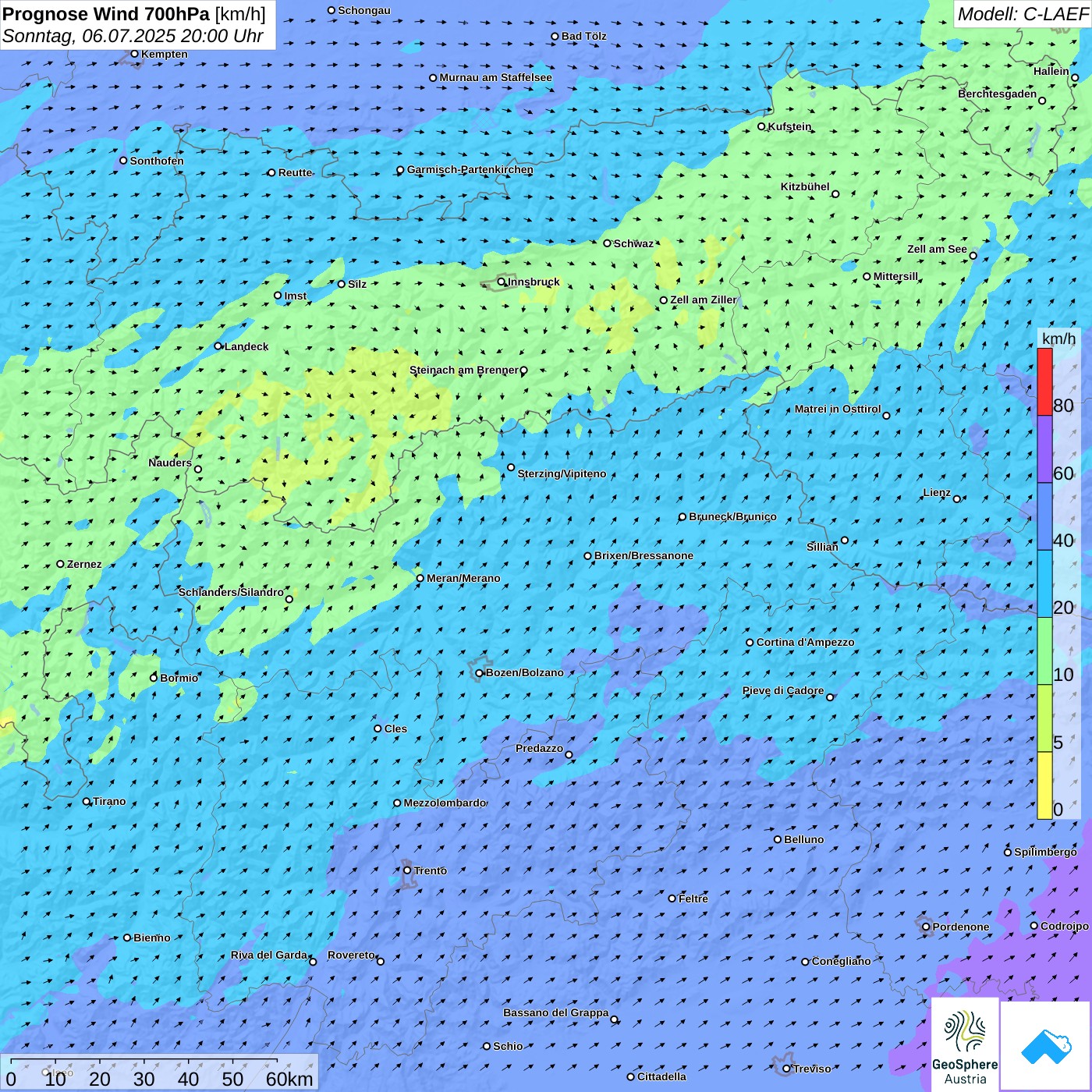Click the blue cloud arrow logo icon
This screenshot has height=1092, width=1092.
coord(1046,1046)
